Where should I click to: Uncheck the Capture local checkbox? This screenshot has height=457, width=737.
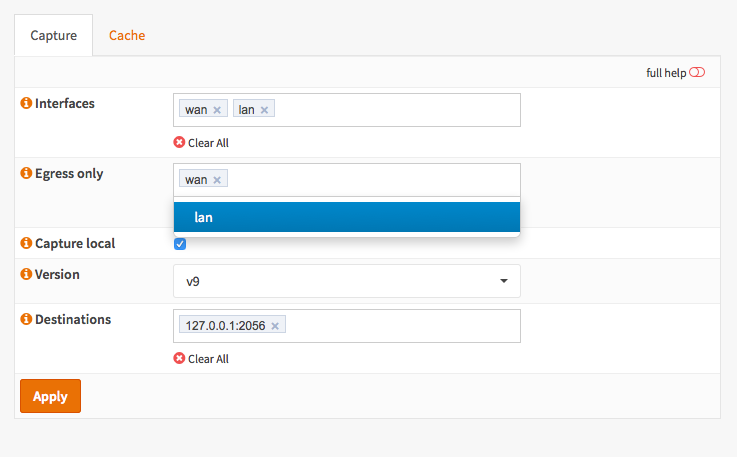[x=180, y=244]
